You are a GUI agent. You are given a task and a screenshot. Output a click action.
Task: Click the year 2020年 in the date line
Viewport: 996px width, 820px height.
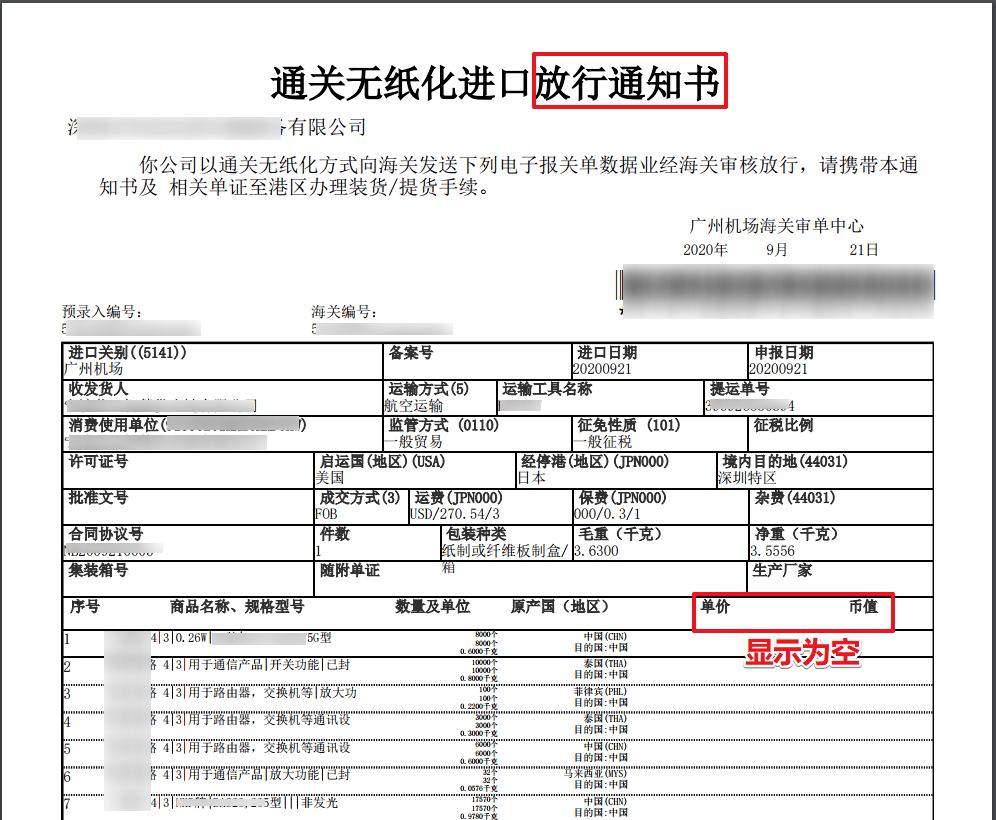(705, 250)
